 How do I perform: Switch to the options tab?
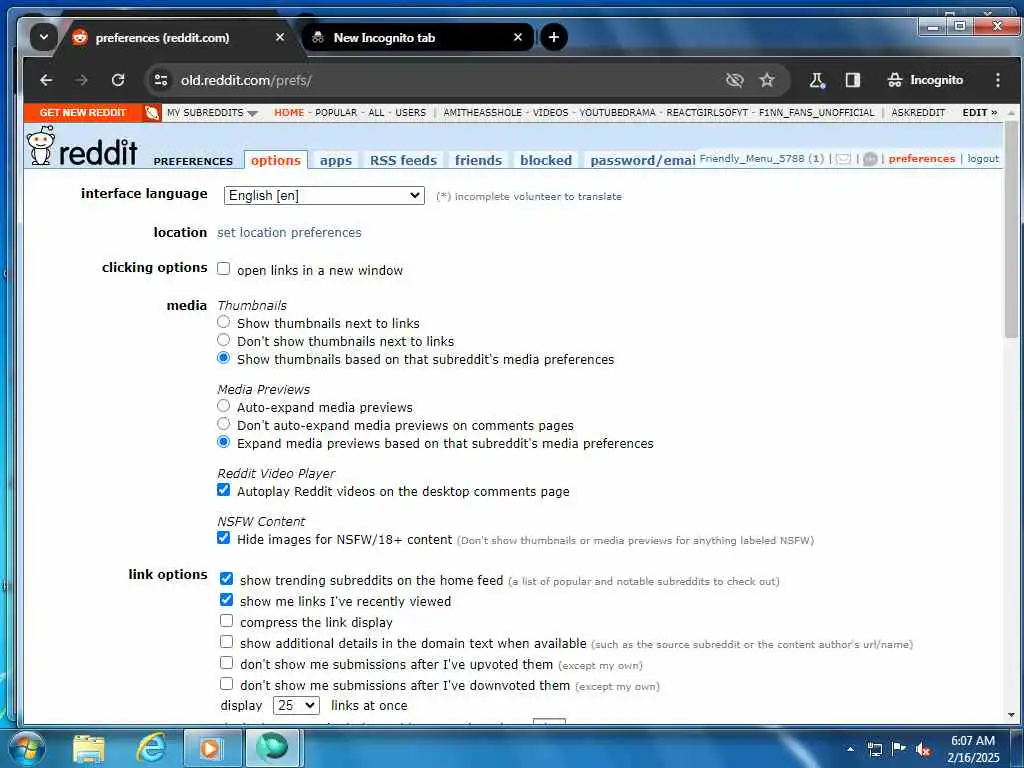(x=276, y=160)
